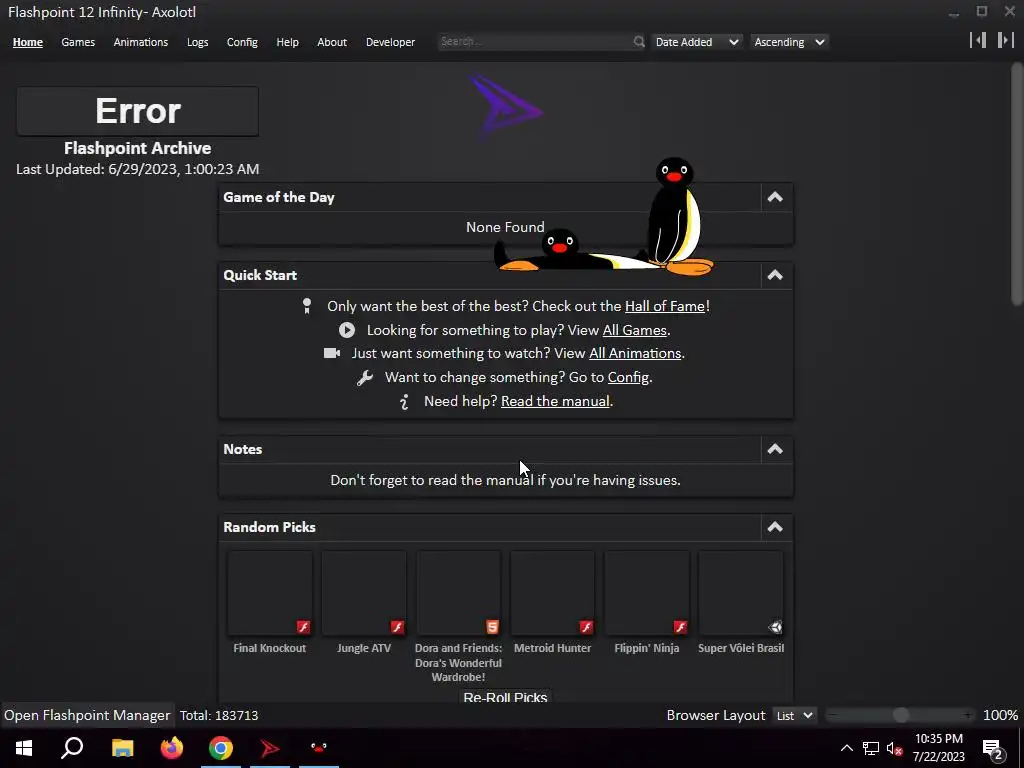
Task: Click the medal icon beside Hall of Fame
Action: (307, 306)
